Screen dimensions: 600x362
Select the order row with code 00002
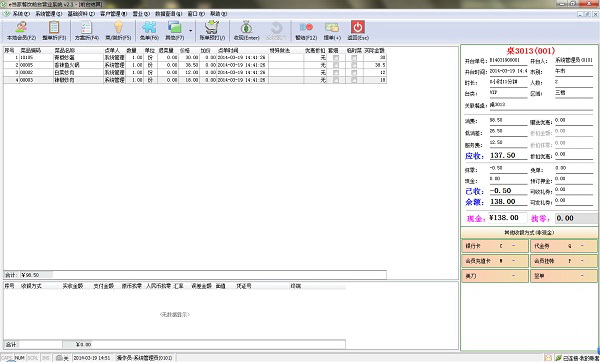(x=195, y=72)
